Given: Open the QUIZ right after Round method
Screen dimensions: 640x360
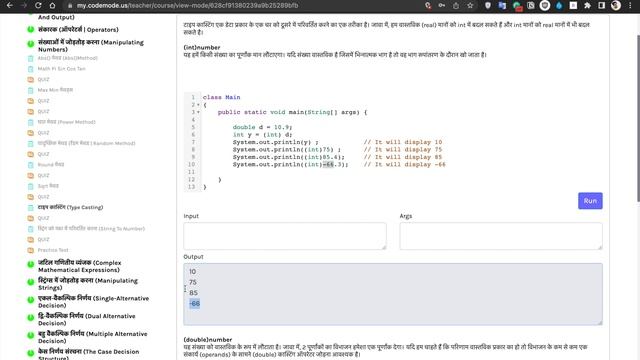Looking at the screenshot, I should point(43,175).
